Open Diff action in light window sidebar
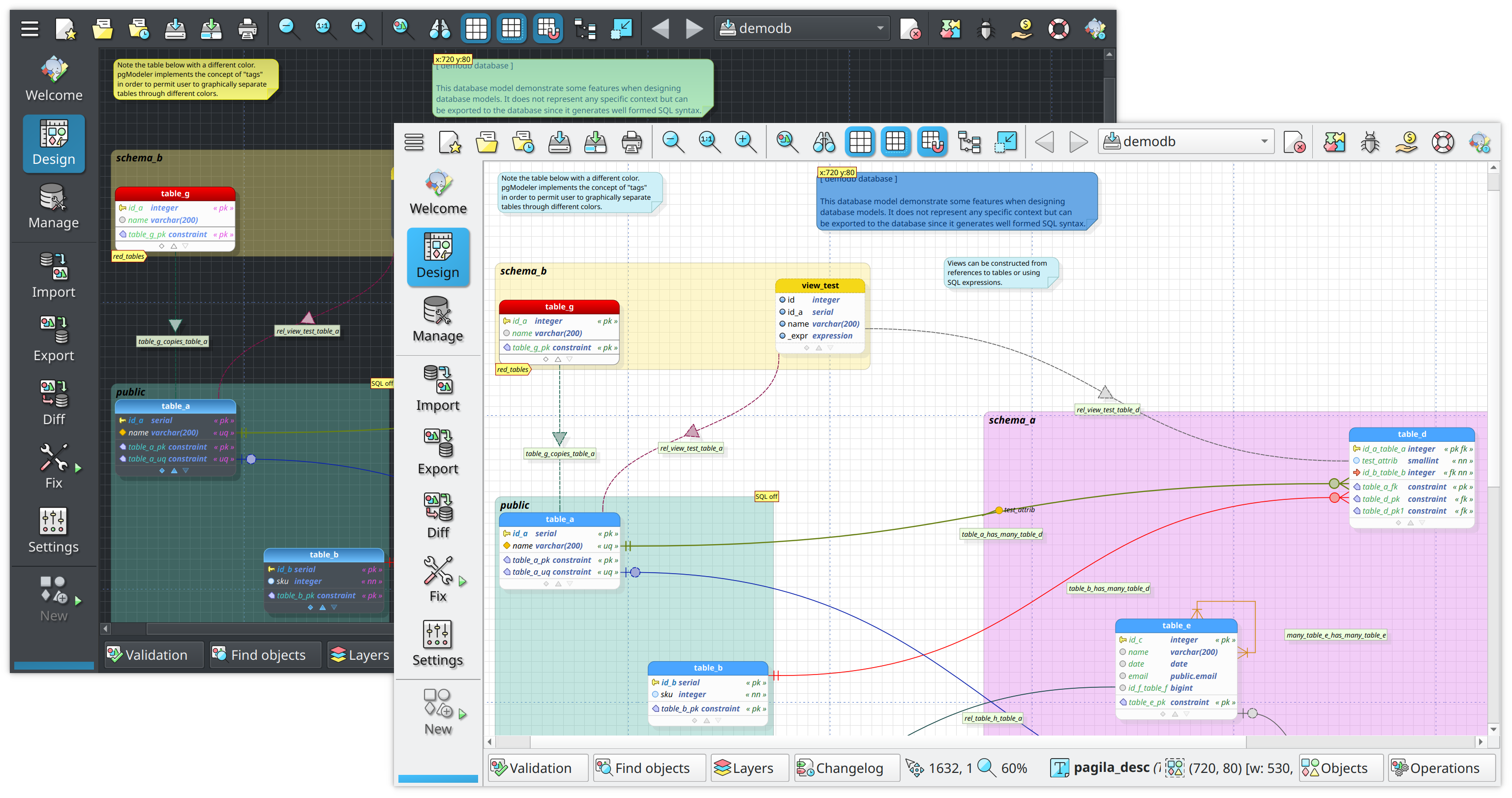This screenshot has height=798, width=1512. (438, 516)
